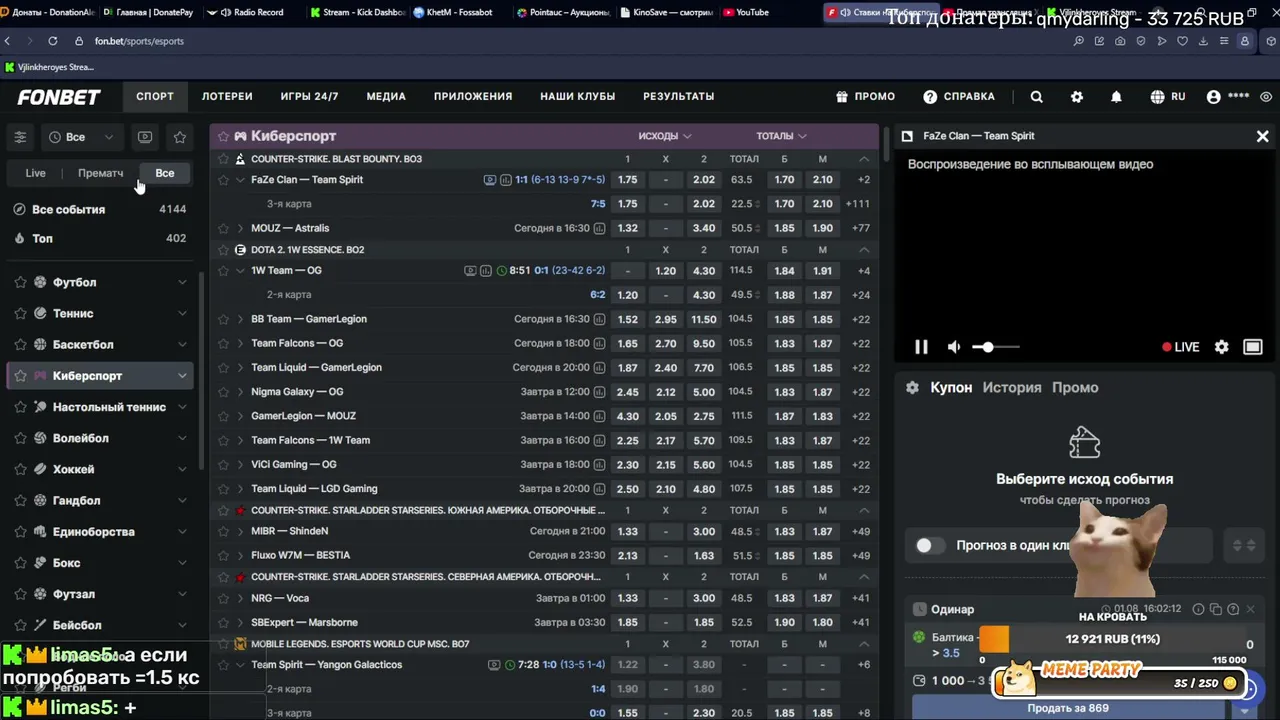
Task: Switch to the Live events tab
Action: pyautogui.click(x=35, y=173)
